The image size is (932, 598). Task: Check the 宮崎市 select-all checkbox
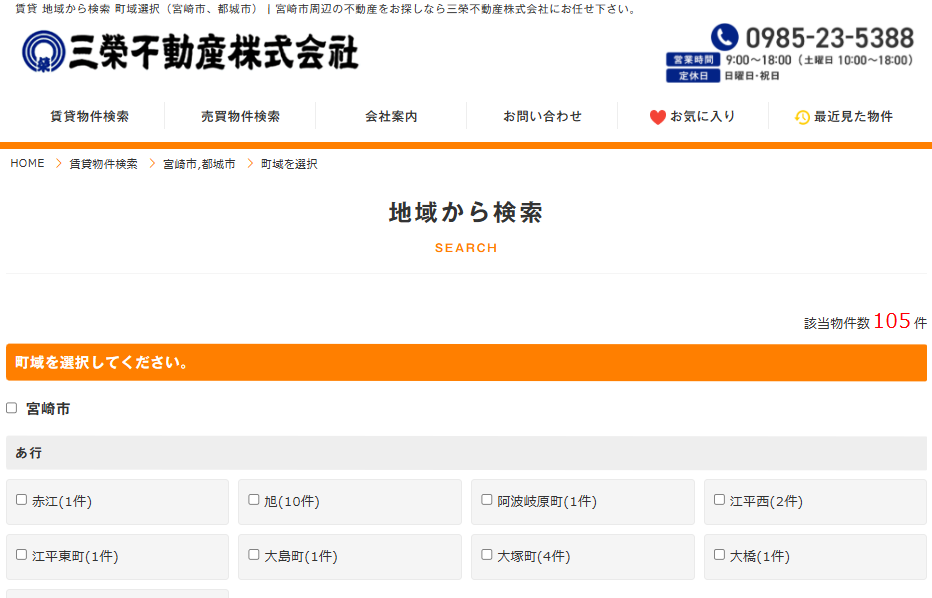click(12, 408)
